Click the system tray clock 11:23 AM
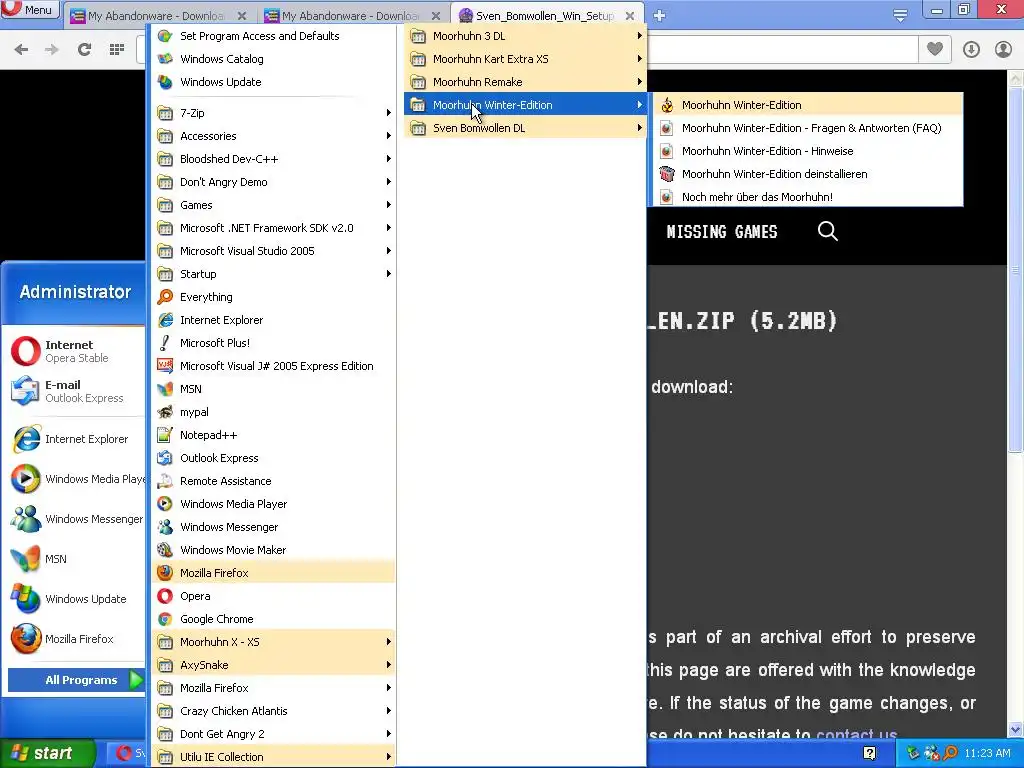 click(987, 753)
